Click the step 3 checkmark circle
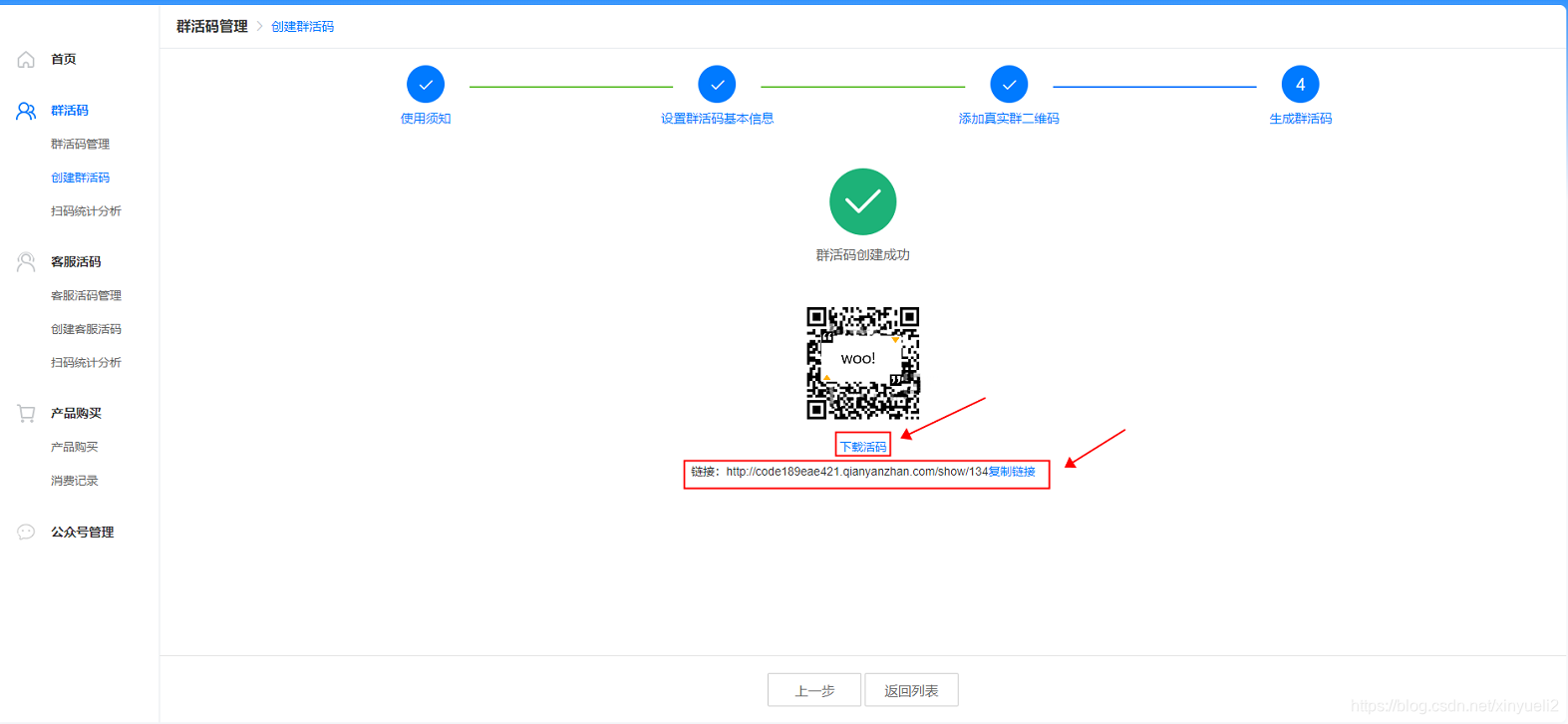 pyautogui.click(x=1009, y=85)
